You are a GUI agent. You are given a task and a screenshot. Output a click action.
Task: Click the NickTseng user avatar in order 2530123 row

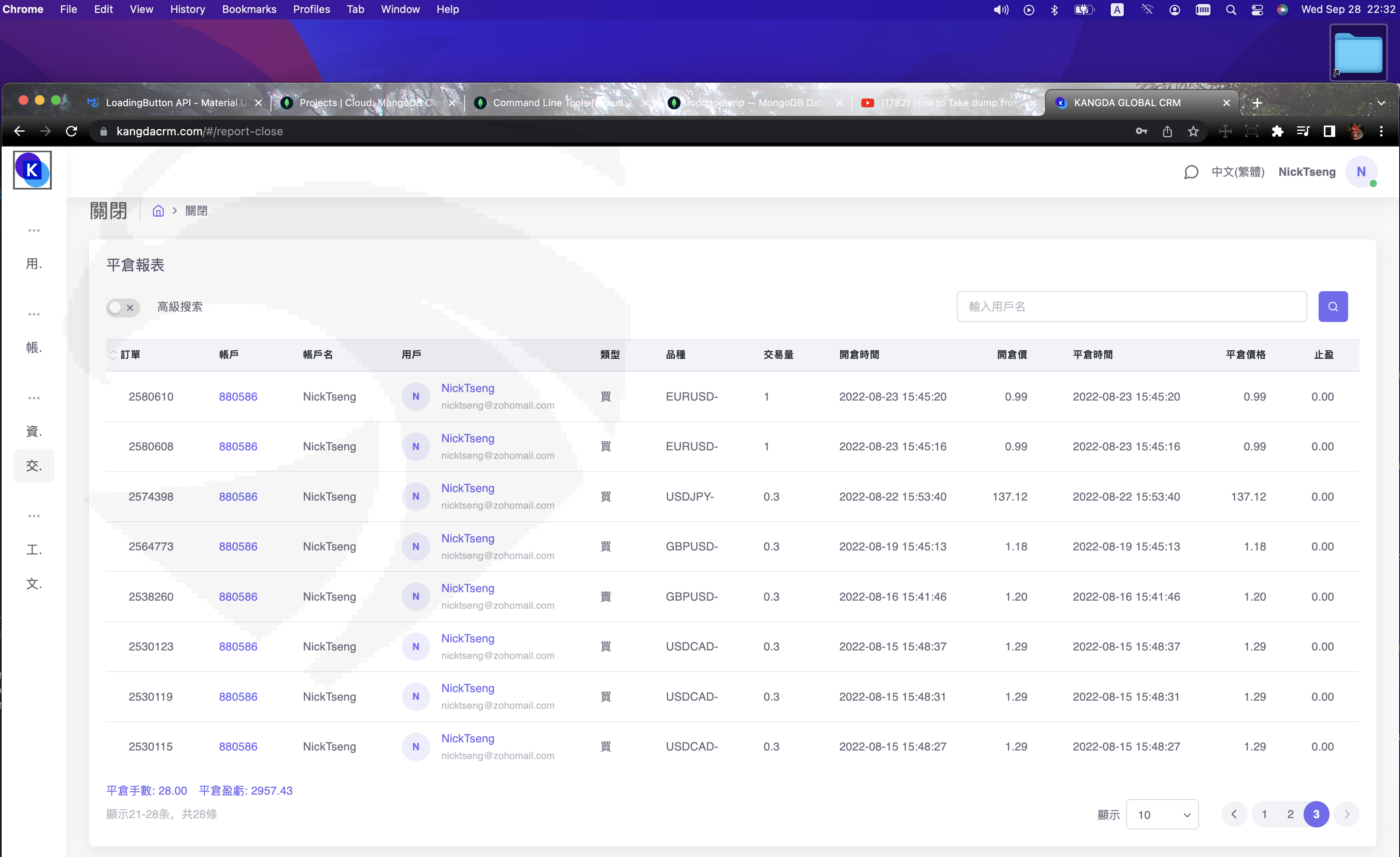point(416,646)
